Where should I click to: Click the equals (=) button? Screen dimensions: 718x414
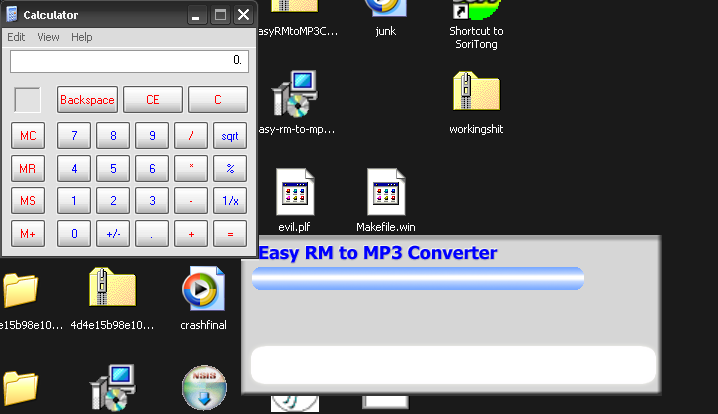coord(230,234)
